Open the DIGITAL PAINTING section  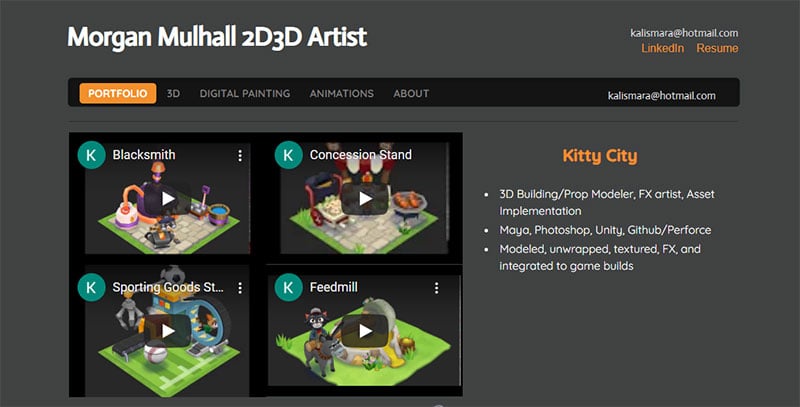(x=245, y=93)
